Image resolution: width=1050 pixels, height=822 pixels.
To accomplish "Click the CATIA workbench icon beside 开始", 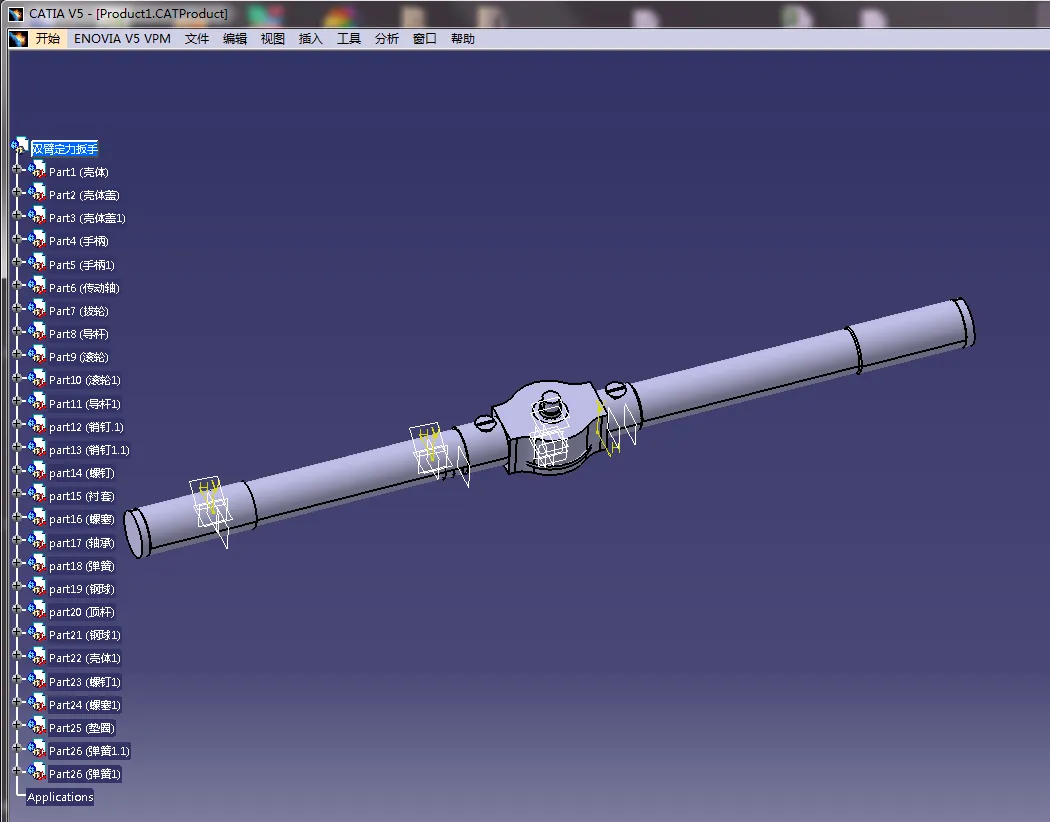I will click(x=18, y=39).
